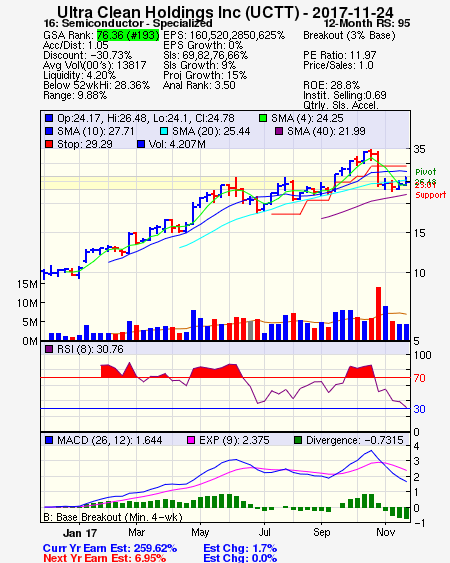Image resolution: width=450 pixels, height=563 pixels.
Task: Click the May date axis label
Action: pos(200,532)
